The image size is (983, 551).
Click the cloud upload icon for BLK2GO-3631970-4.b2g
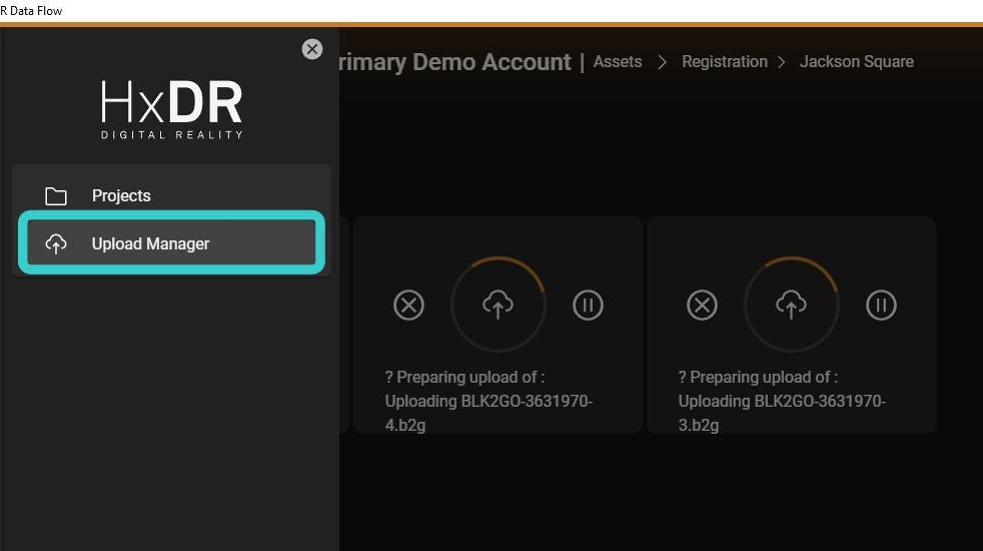tap(498, 305)
